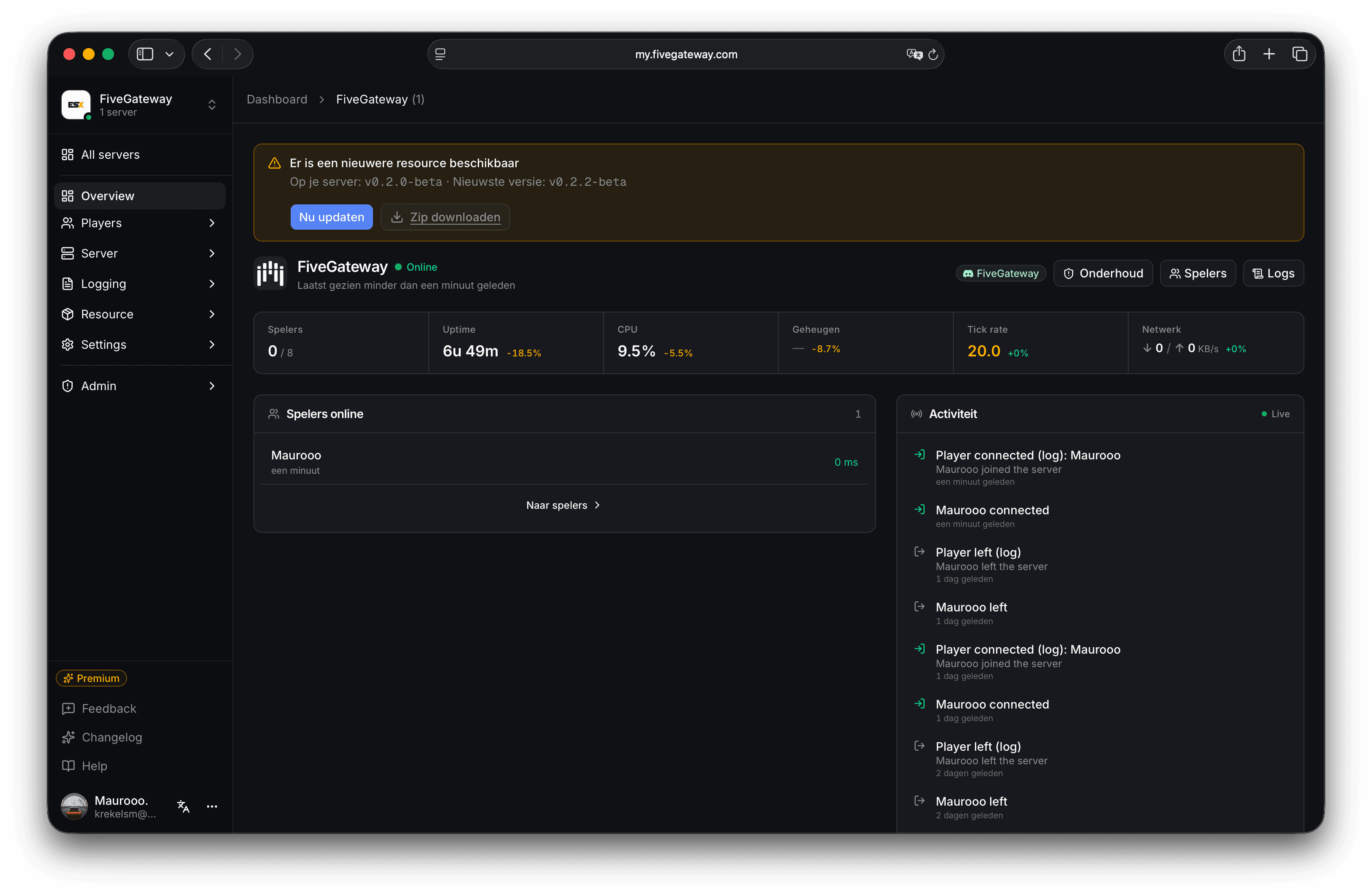Click the Help book icon in sidebar
1372x896 pixels.
point(68,766)
